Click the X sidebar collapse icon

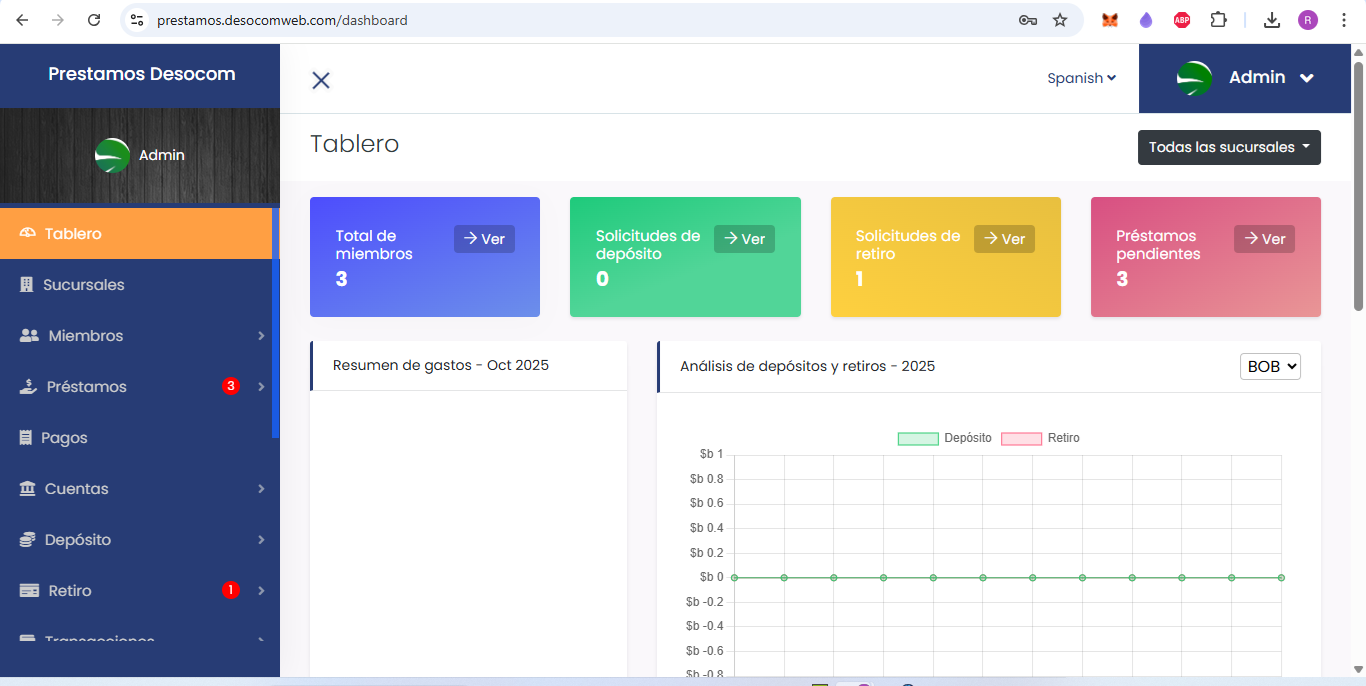coord(321,81)
